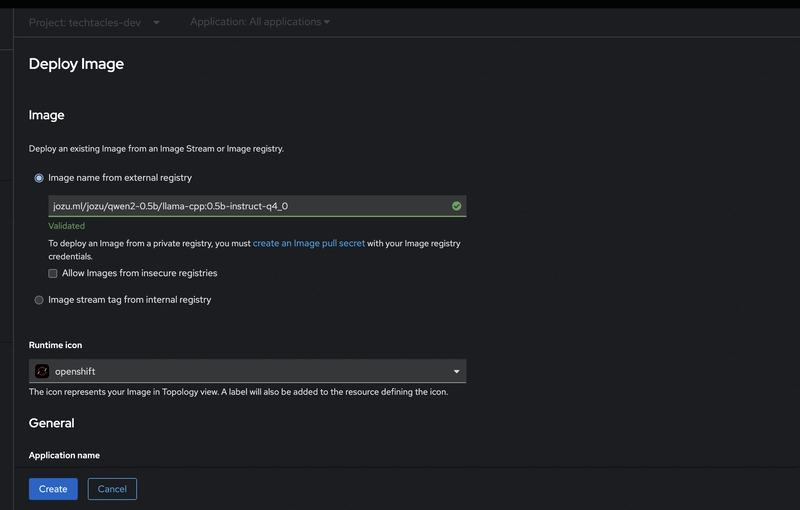Select Image name from external registry

click(39, 178)
